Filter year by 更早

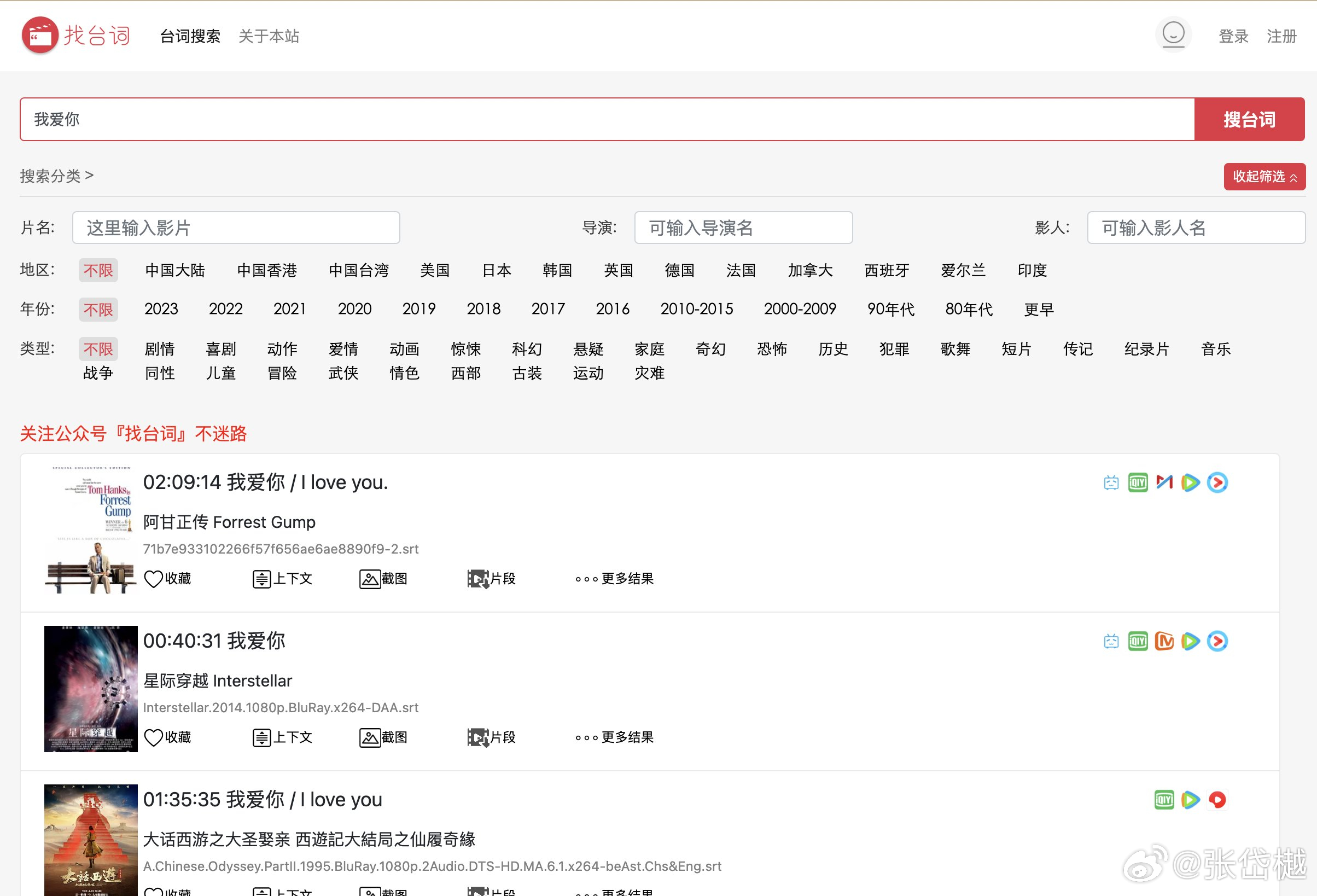coord(1039,310)
